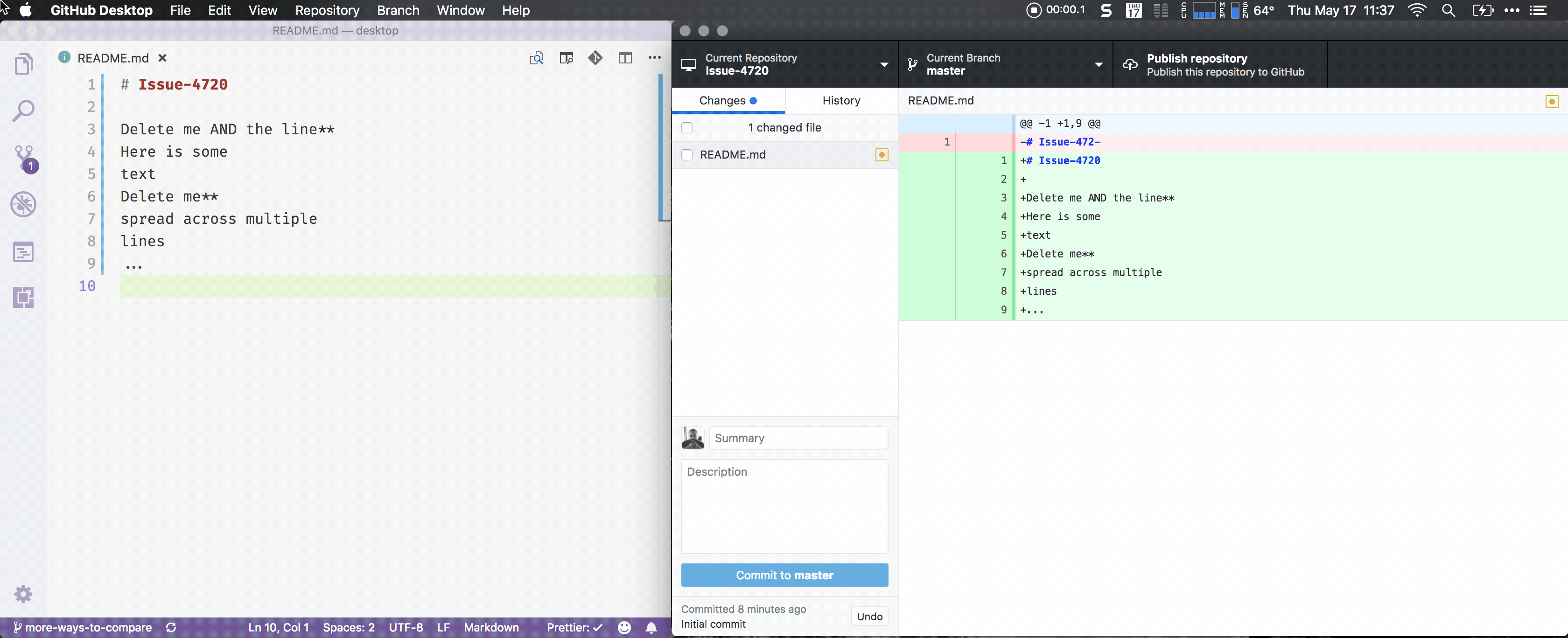The image size is (1568, 638).
Task: Open the Repository menu
Action: 327,10
